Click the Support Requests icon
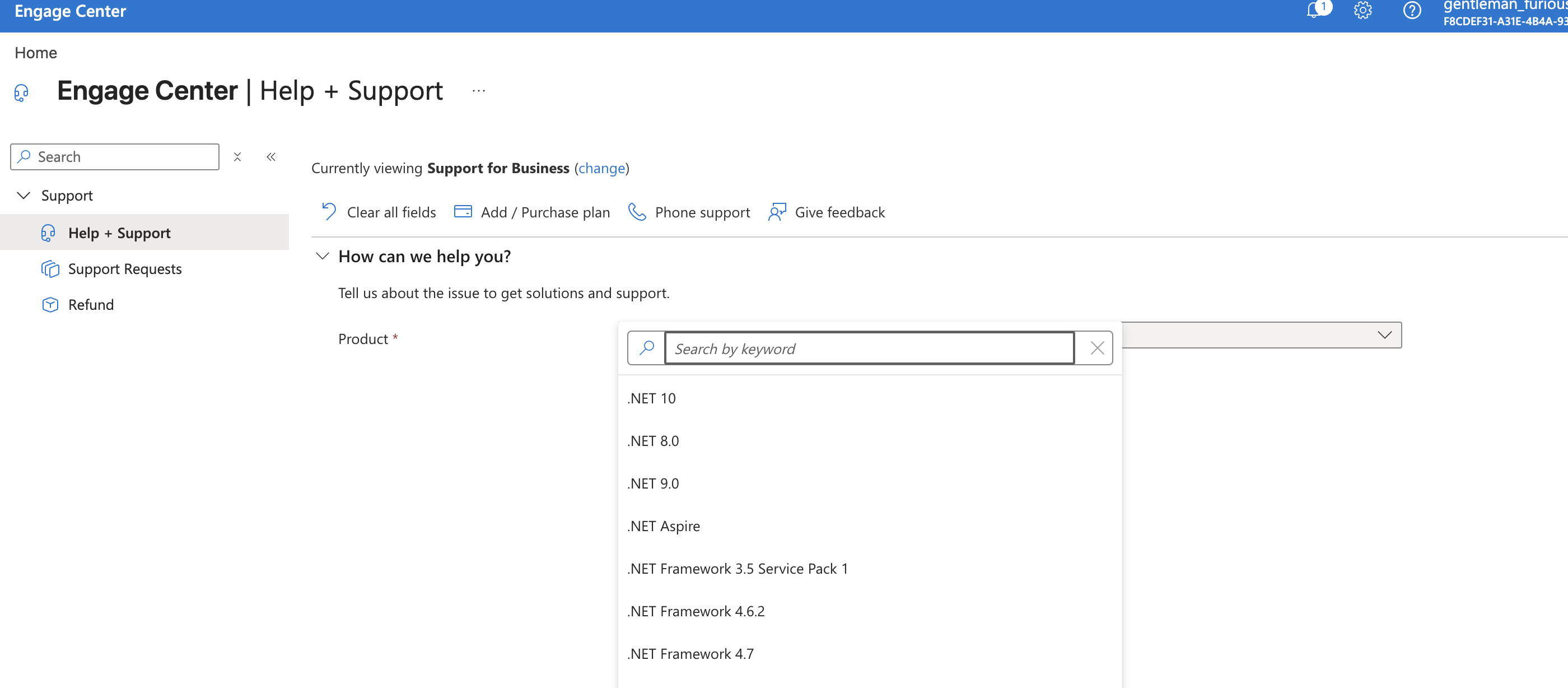 tap(50, 268)
